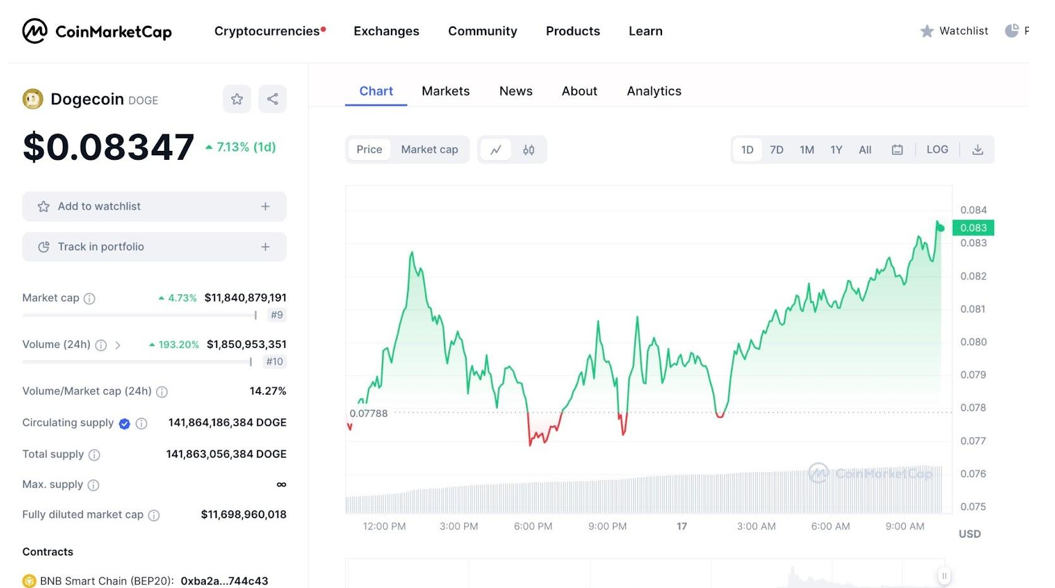Open Community menu
Image resolution: width=1055 pixels, height=588 pixels.
pos(482,31)
